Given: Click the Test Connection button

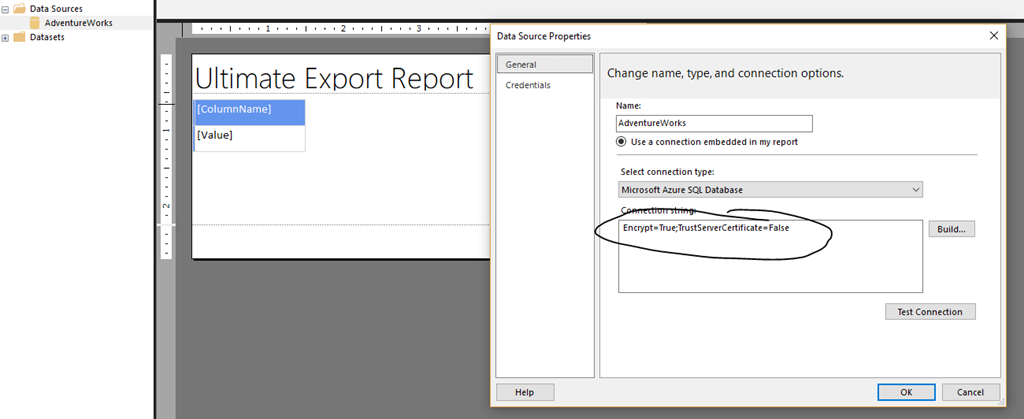Looking at the screenshot, I should point(930,311).
